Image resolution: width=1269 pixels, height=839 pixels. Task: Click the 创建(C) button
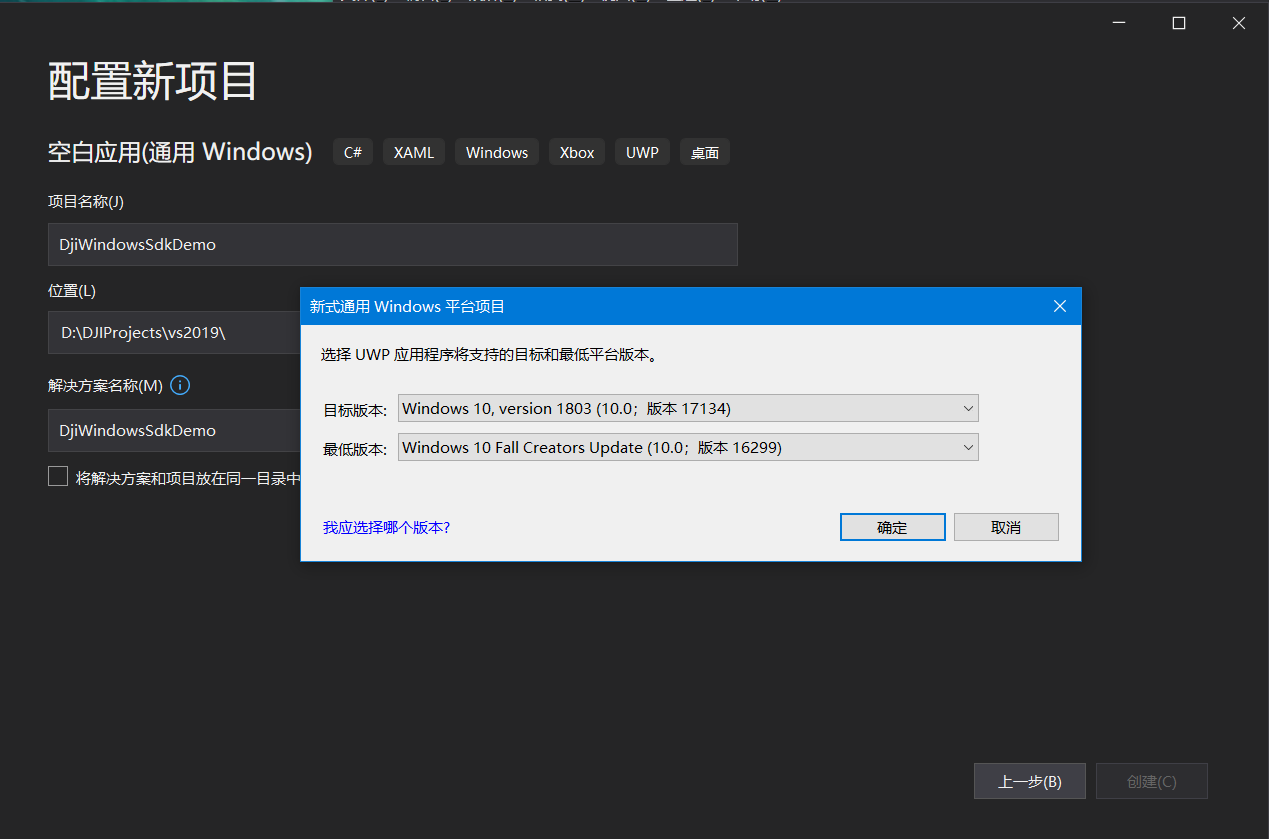[1151, 781]
